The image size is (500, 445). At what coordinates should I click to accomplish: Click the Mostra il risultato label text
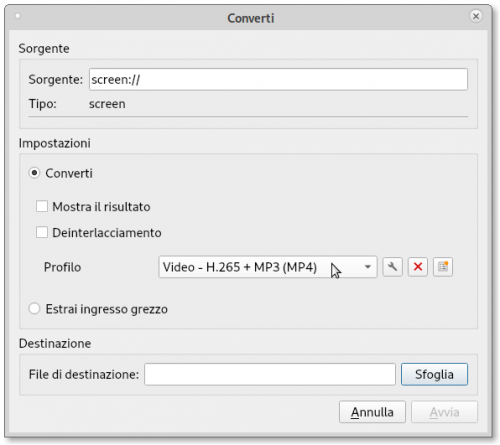coord(101,207)
